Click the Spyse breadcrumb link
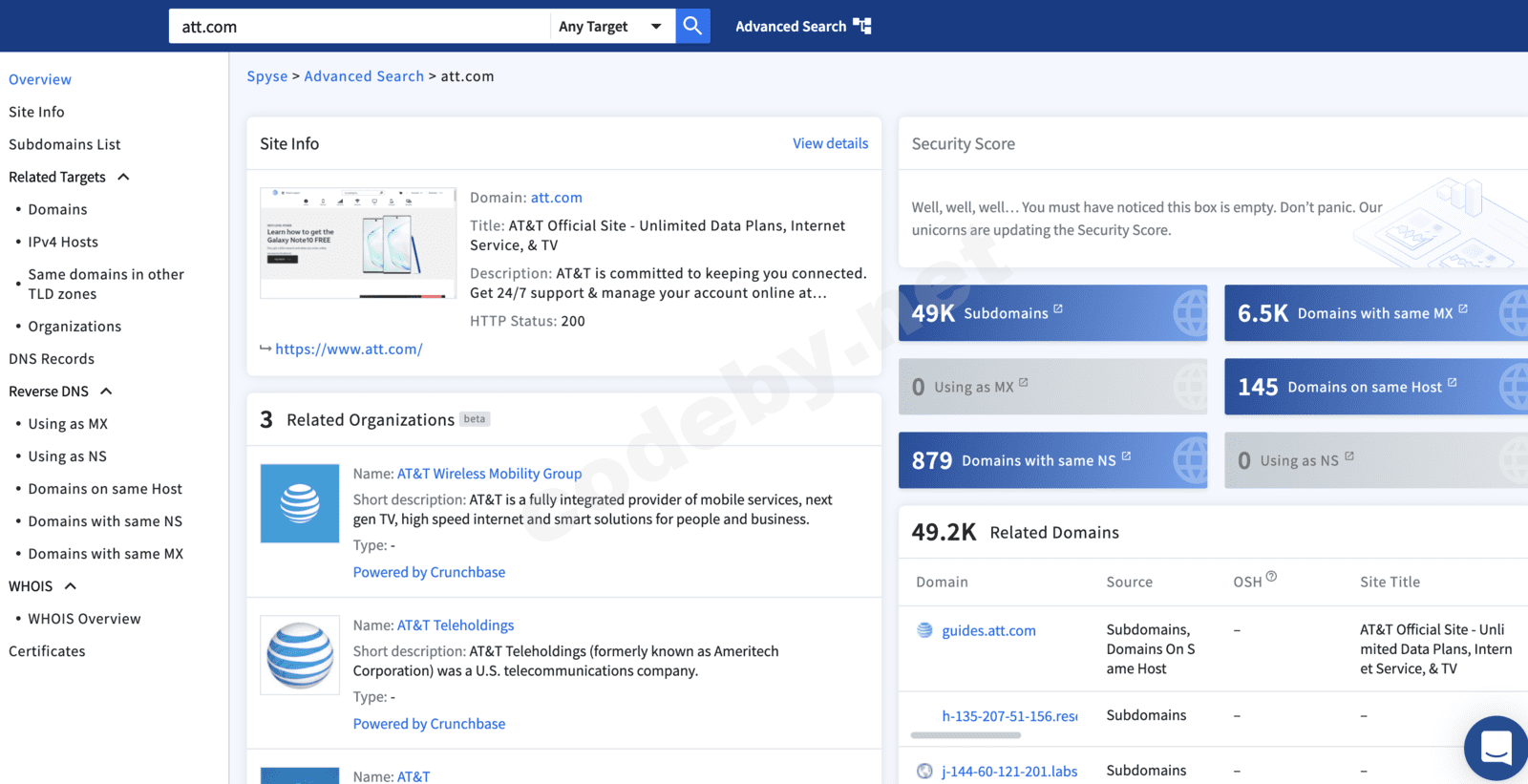The image size is (1528, 784). click(267, 76)
